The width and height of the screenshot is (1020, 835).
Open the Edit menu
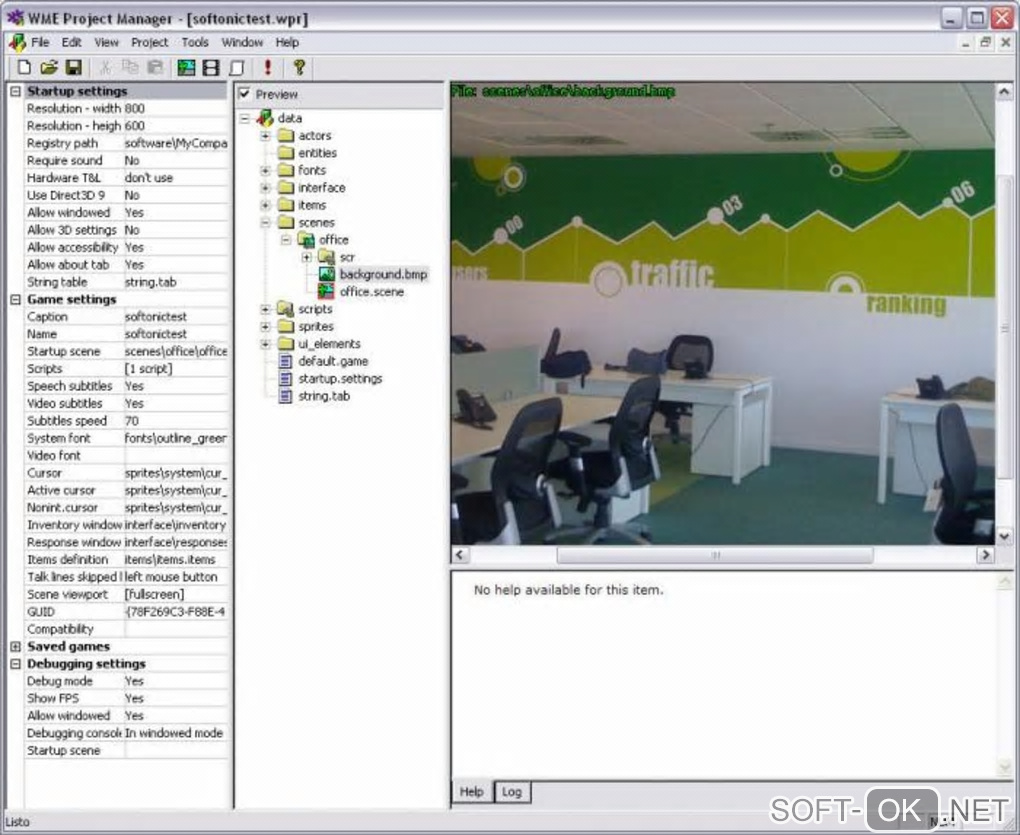coord(72,42)
